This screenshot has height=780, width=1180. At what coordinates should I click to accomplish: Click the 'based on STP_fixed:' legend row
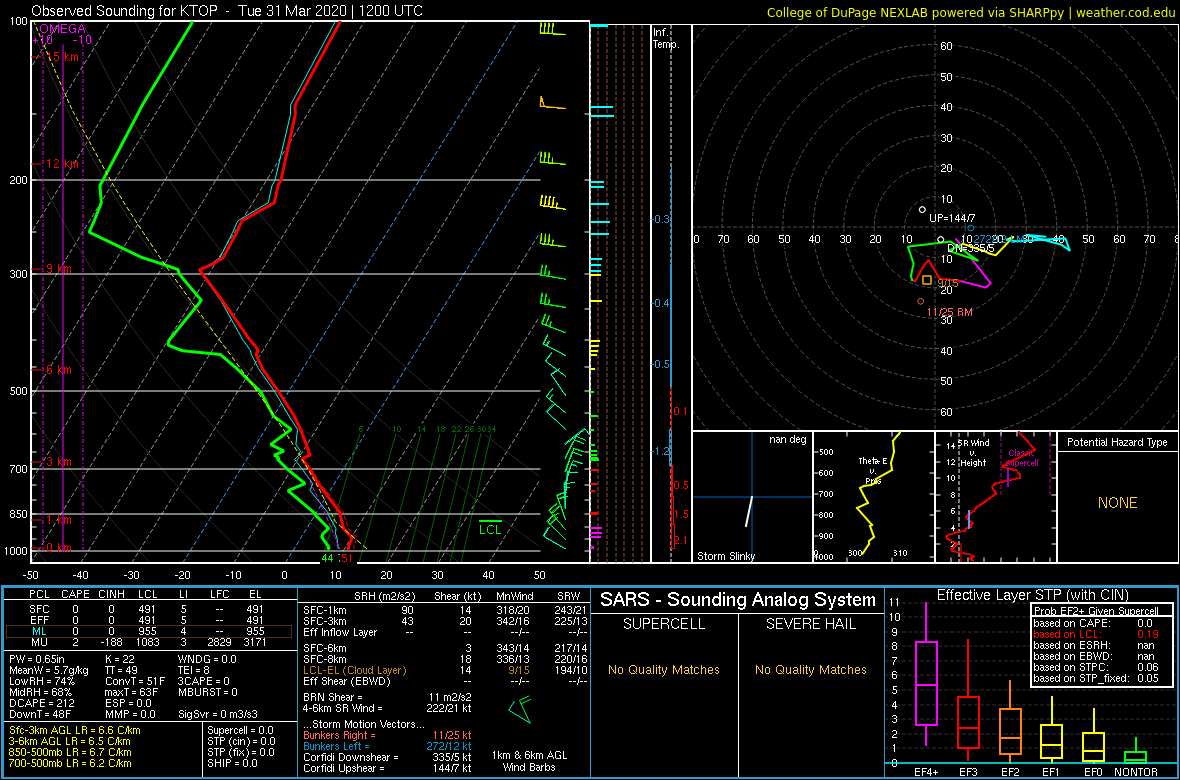(x=1096, y=678)
